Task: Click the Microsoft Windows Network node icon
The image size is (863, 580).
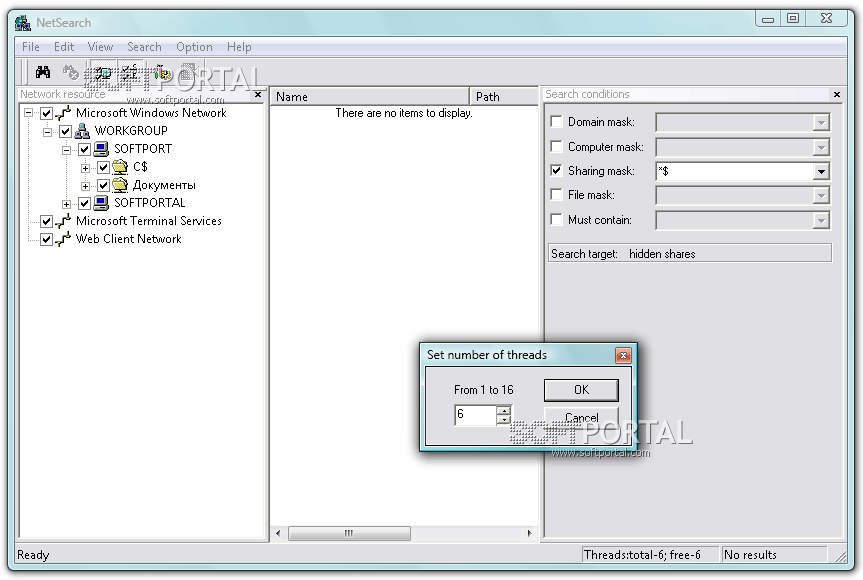Action: (x=63, y=113)
